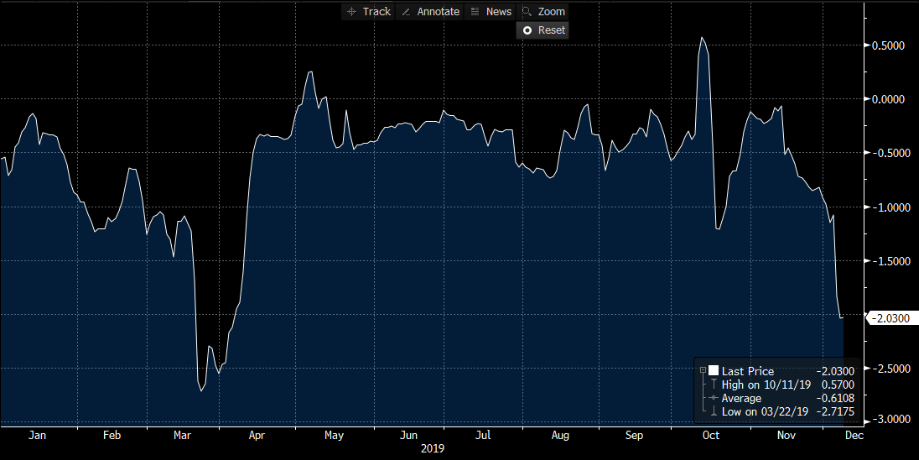Viewport: 919px width, 460px height.
Task: Click the Reset button
Action: (543, 30)
